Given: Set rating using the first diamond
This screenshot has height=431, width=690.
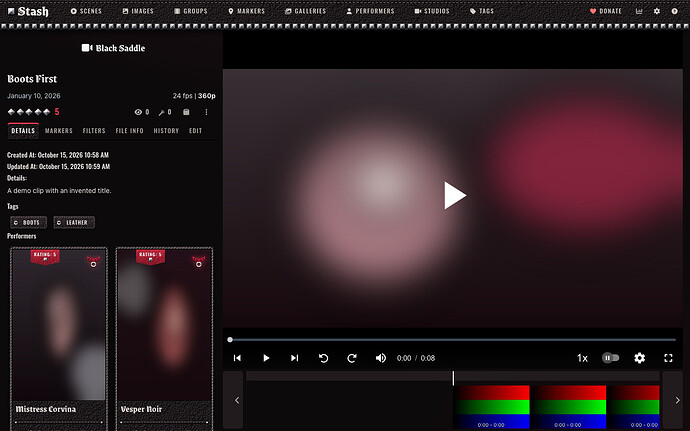Looking at the screenshot, I should [11, 112].
